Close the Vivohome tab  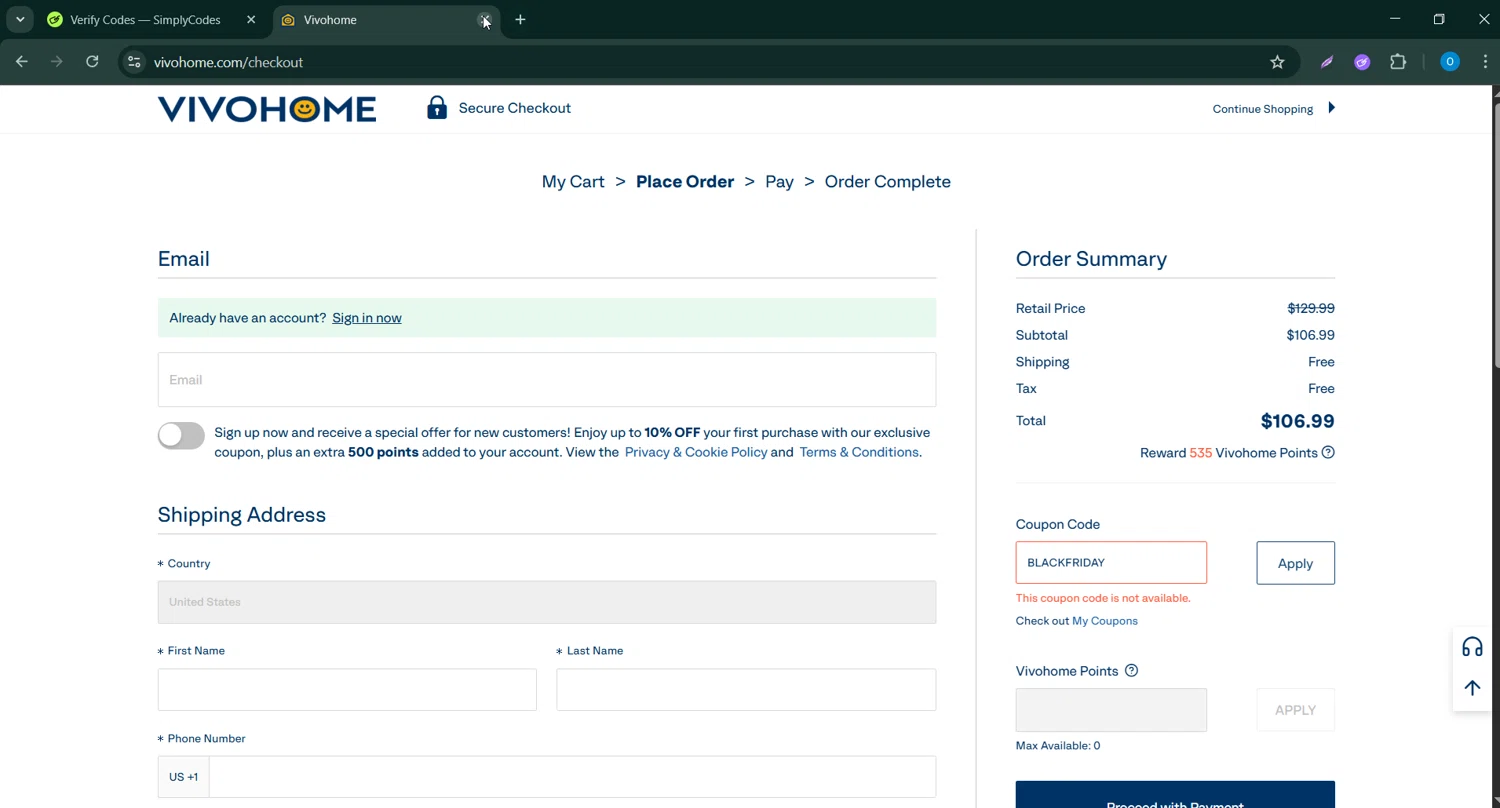(485, 20)
